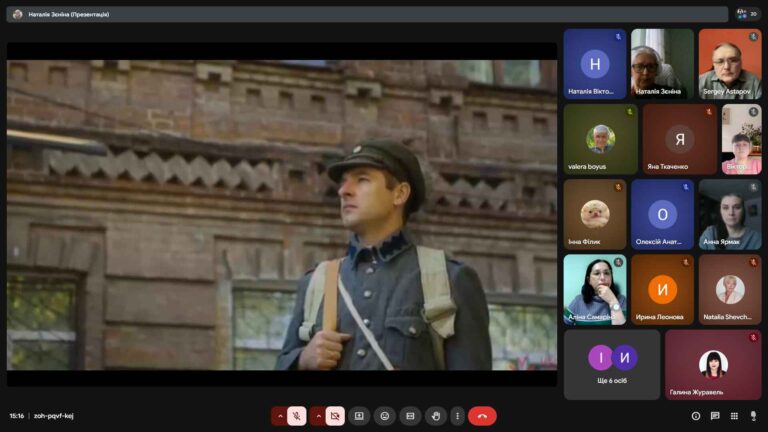This screenshot has height=432, width=768.
Task: Raise hand using the hand icon
Action: click(x=436, y=416)
